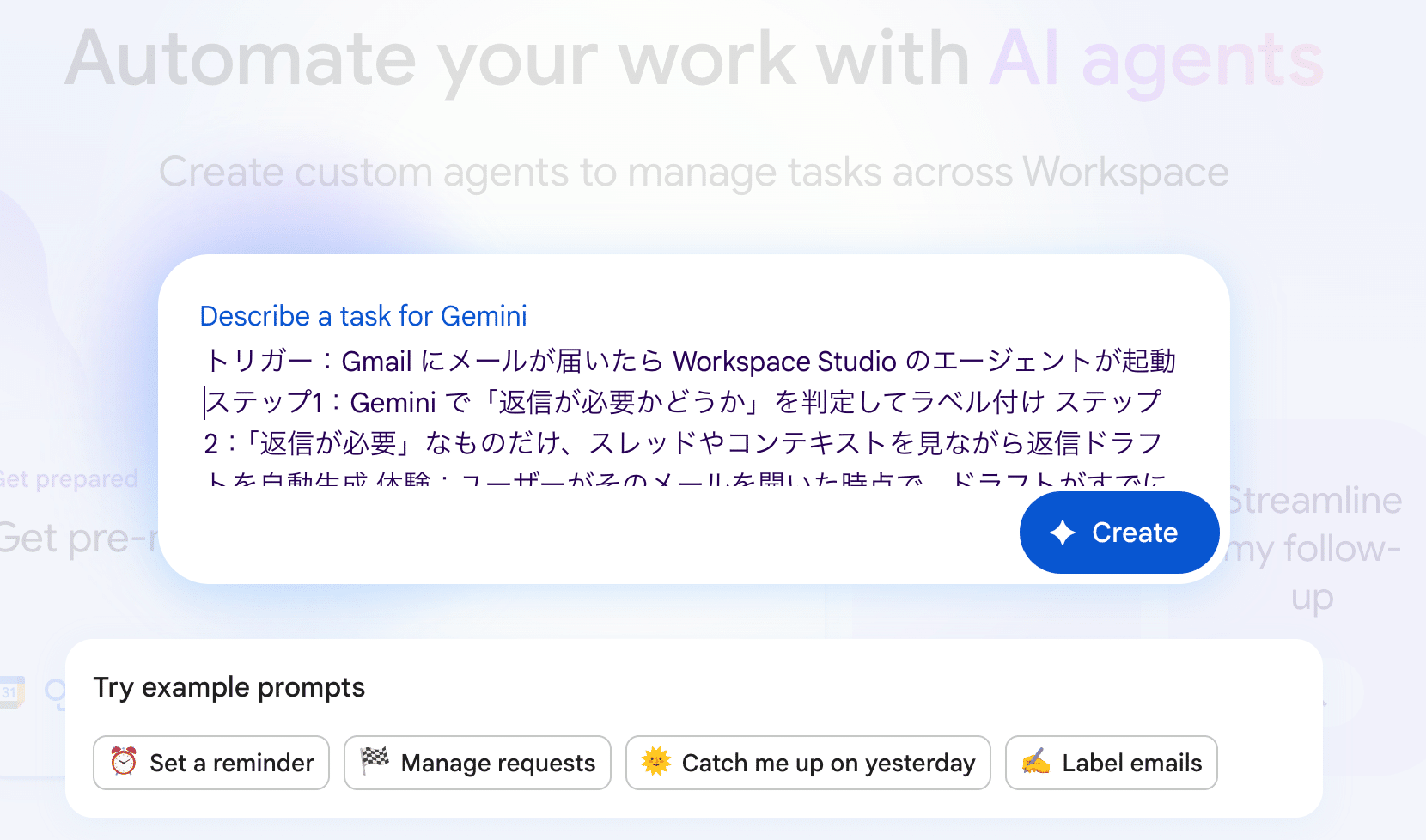Choose the "Set a reminder" example prompt
Image resolution: width=1426 pixels, height=840 pixels.
pyautogui.click(x=211, y=763)
